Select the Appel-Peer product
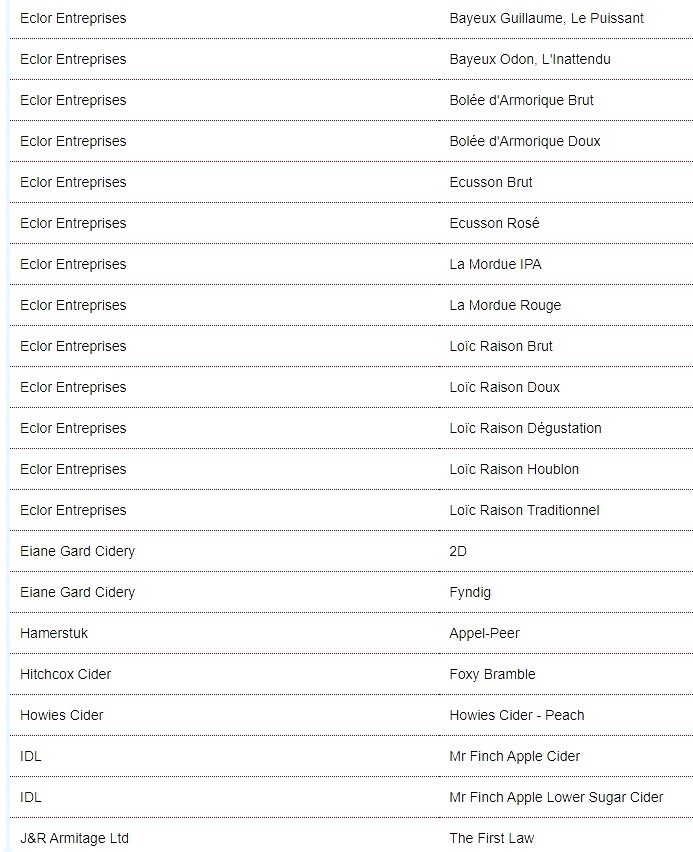Screen dimensions: 693x852 pos(484,633)
